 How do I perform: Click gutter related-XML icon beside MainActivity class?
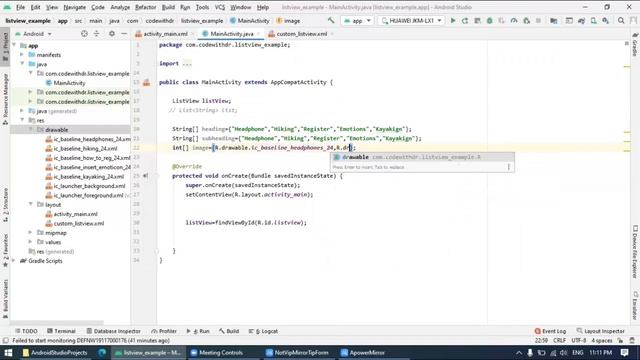(x=147, y=82)
